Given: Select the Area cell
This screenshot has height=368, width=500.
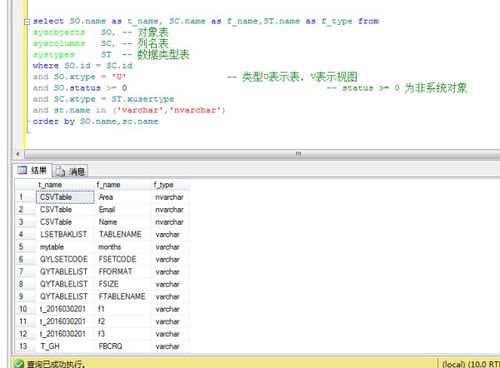Looking at the screenshot, I should click(x=123, y=197).
